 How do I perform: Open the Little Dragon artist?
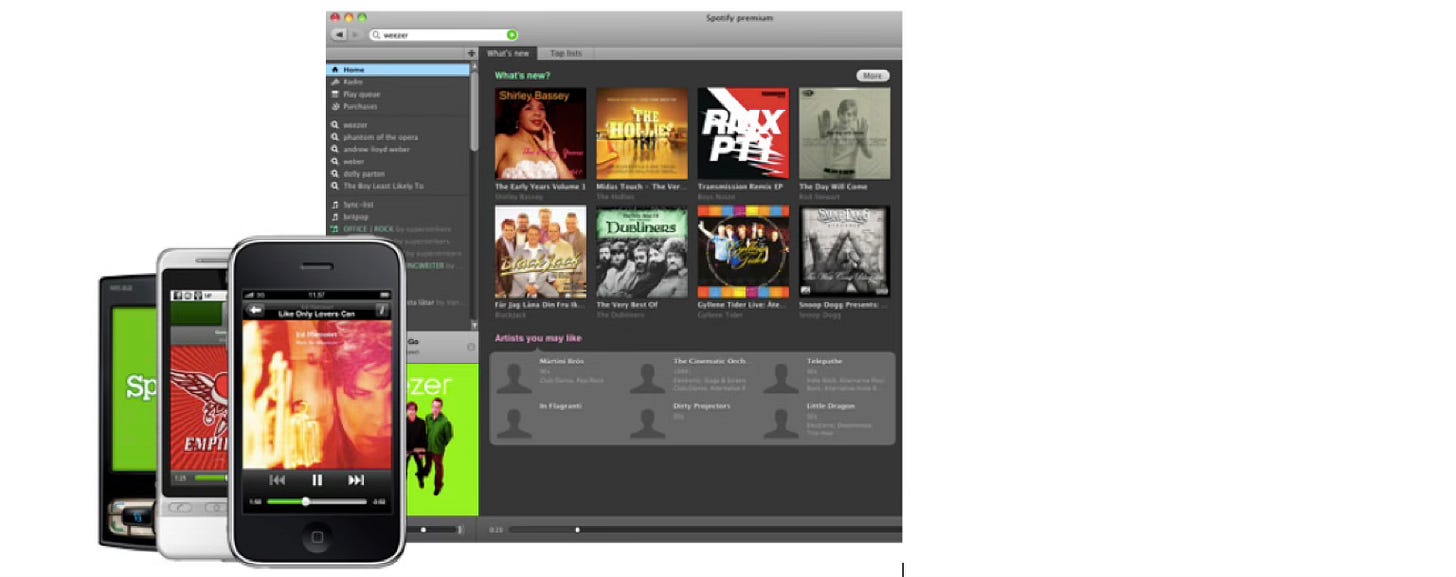832,406
